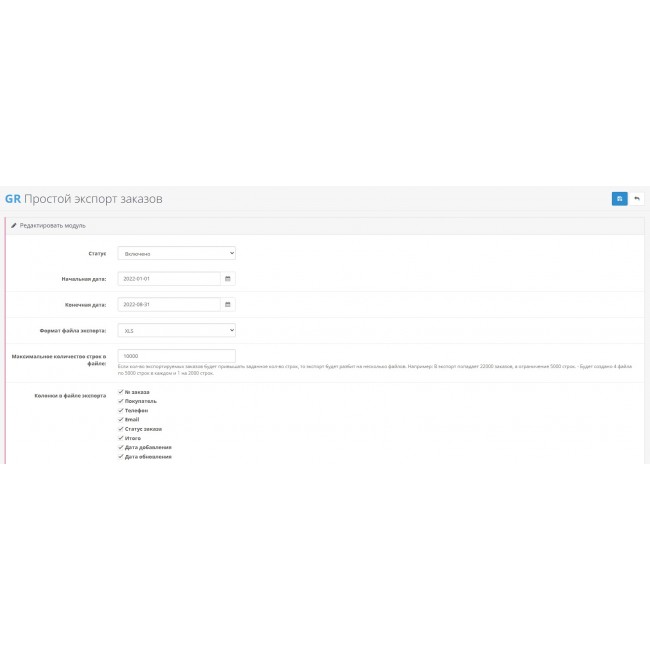
Task: Click the maximum rows per file field
Action: [176, 355]
